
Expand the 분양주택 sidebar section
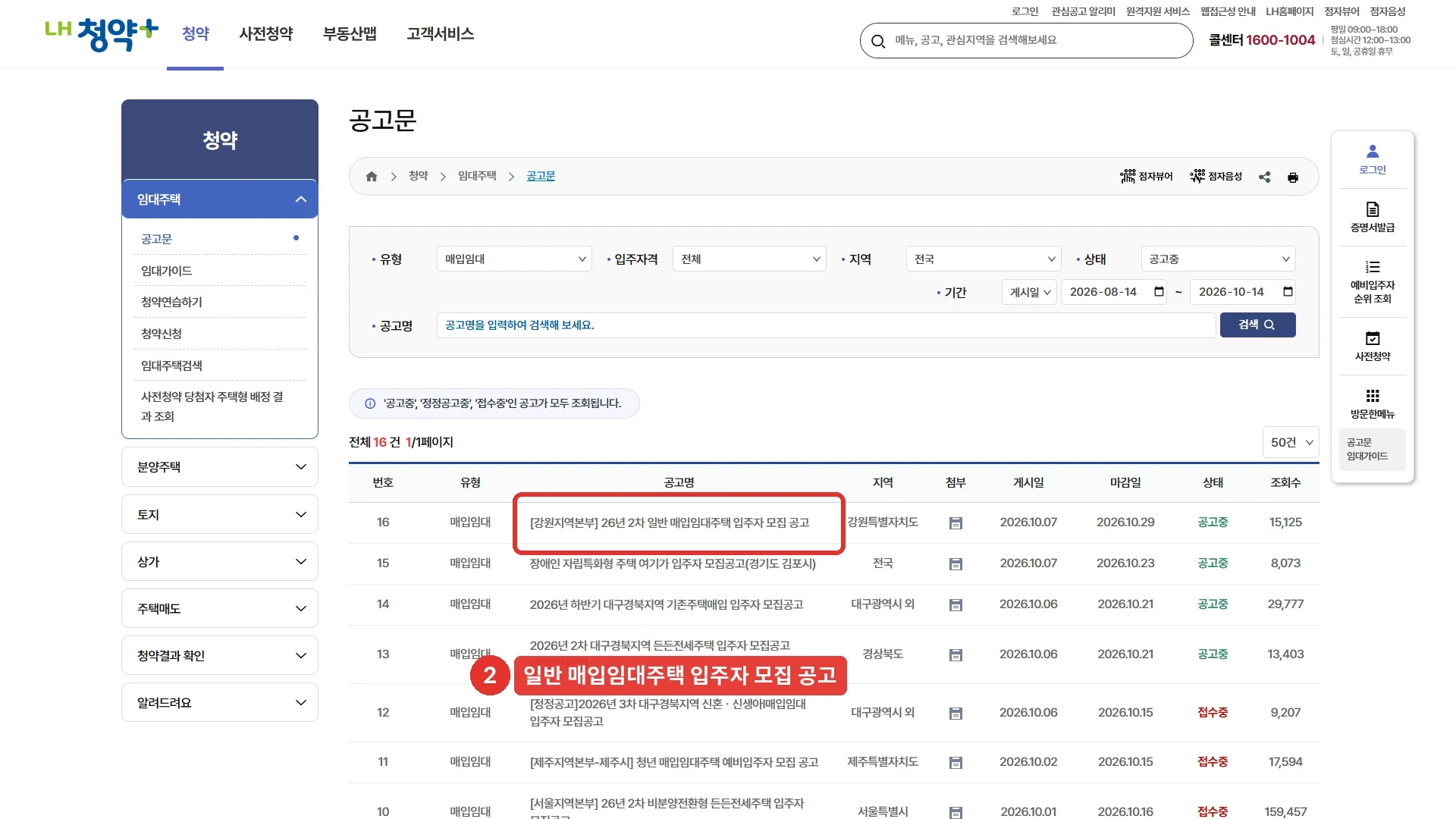click(x=220, y=467)
